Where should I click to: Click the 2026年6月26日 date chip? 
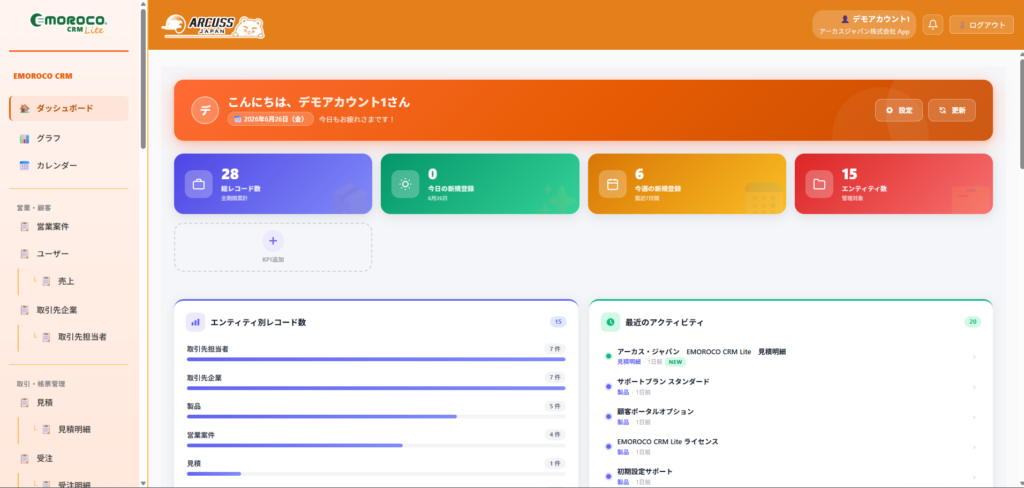click(x=270, y=120)
